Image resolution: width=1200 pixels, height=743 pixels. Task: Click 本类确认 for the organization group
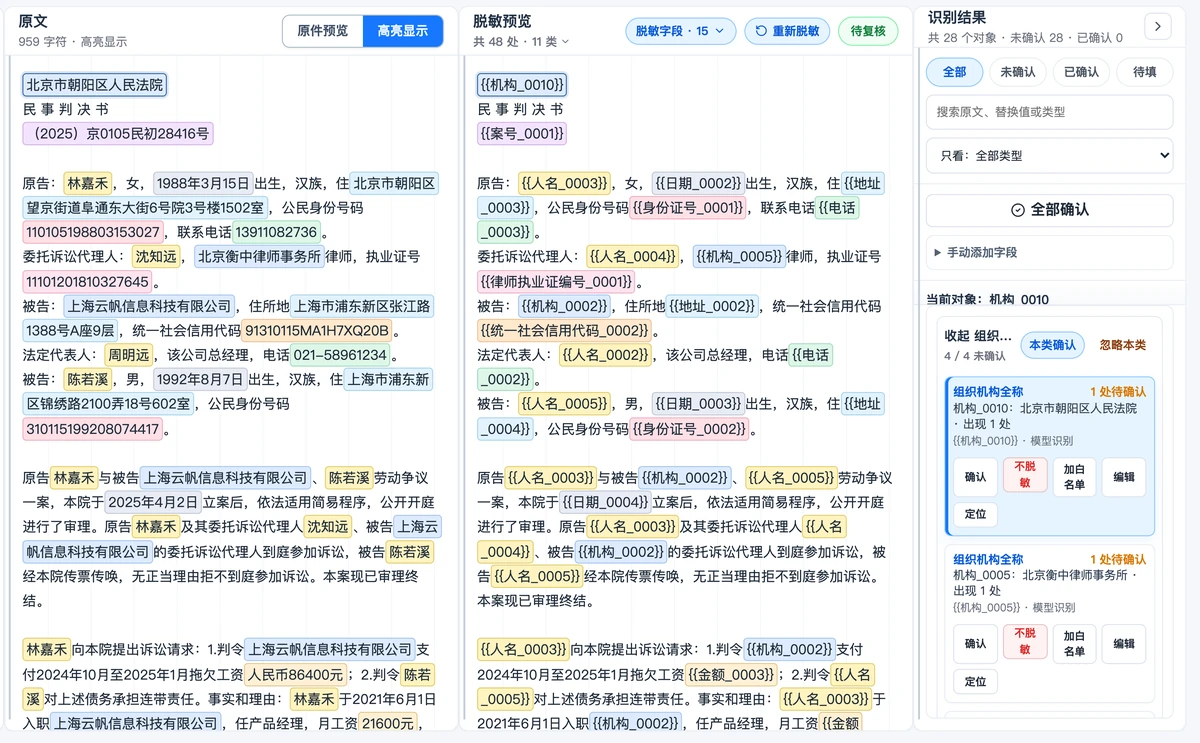click(x=1052, y=345)
